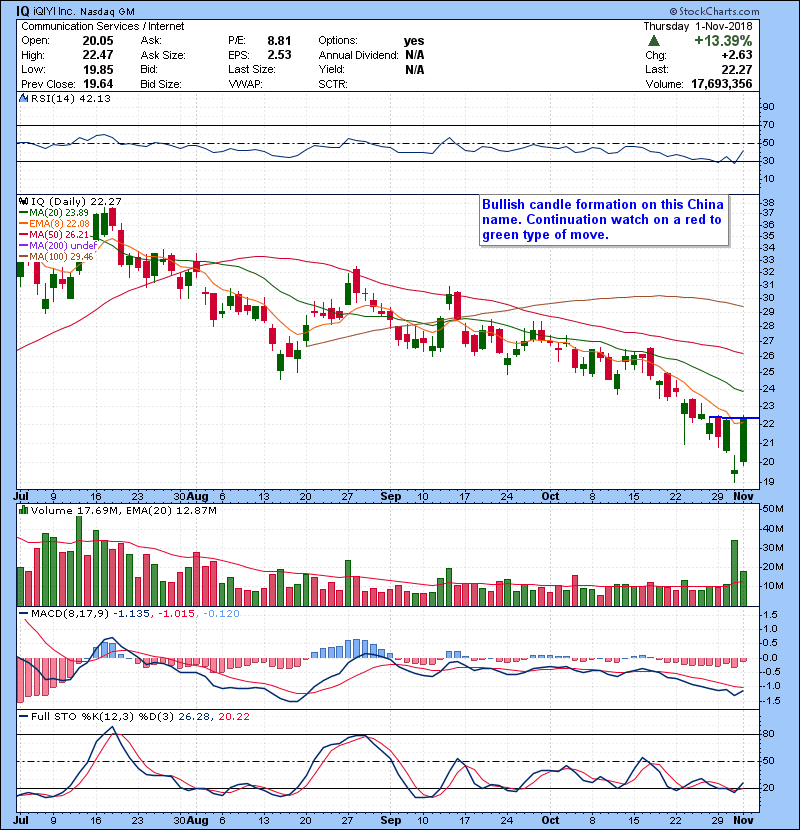
Task: Click the Oct label on price chart axis
Action: pyautogui.click(x=550, y=497)
